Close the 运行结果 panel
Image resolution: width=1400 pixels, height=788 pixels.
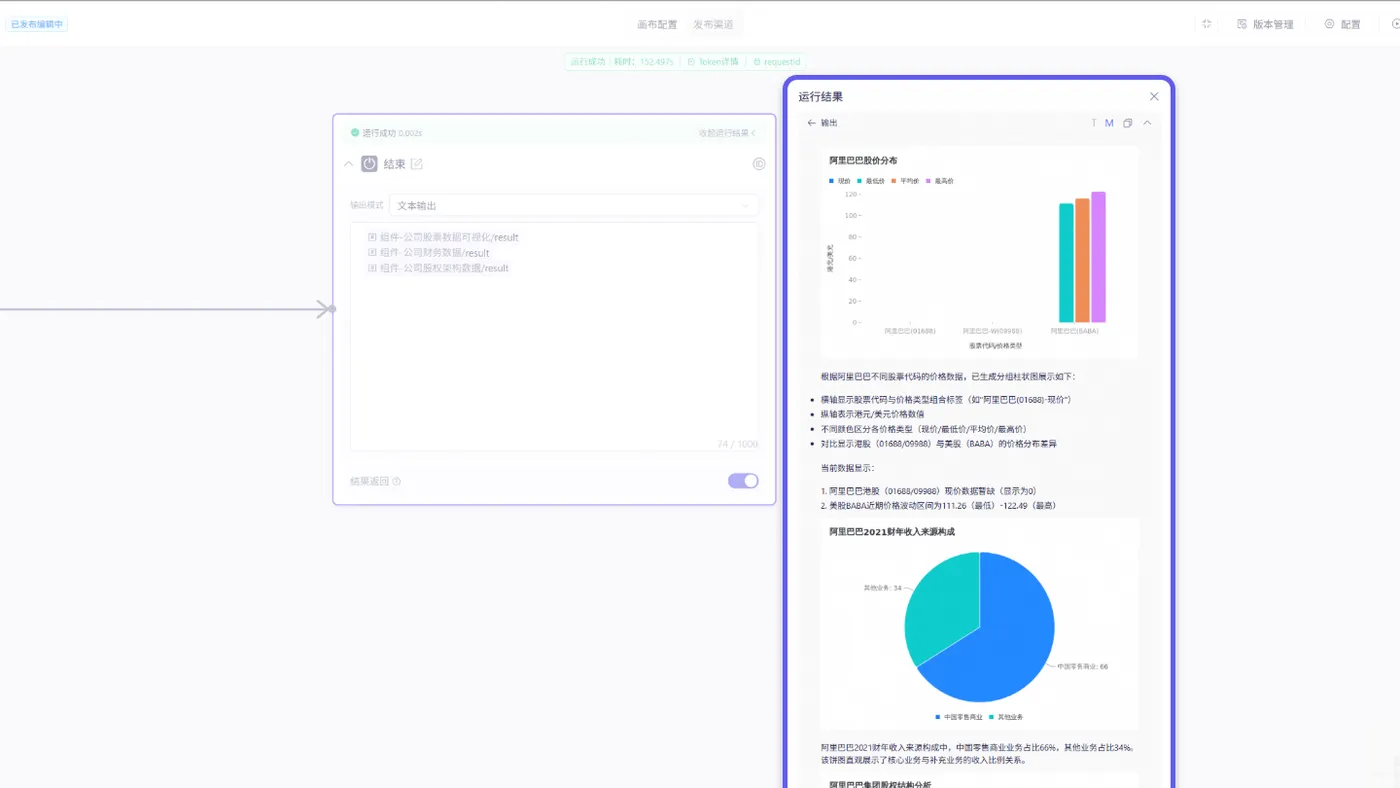tap(1154, 97)
